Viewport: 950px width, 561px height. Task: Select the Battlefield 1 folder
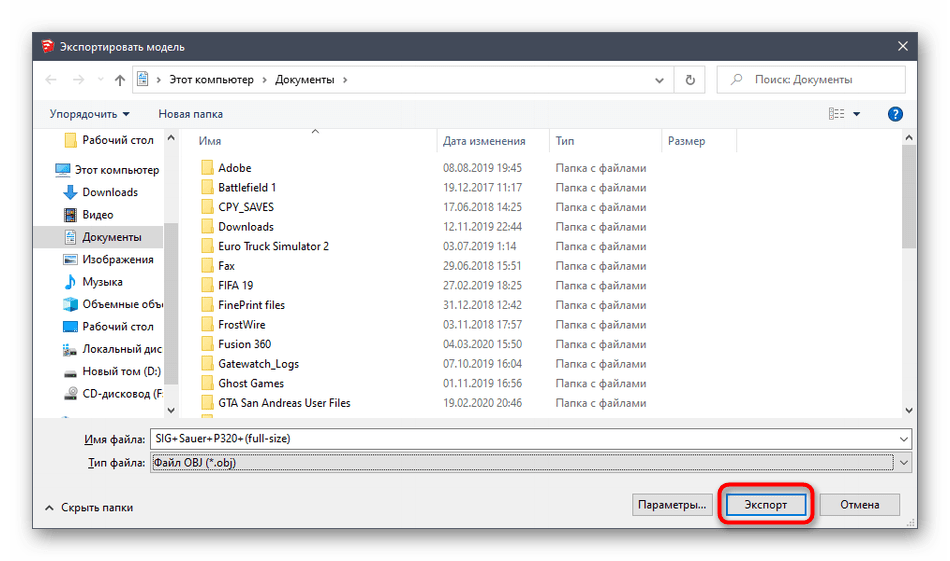[247, 187]
